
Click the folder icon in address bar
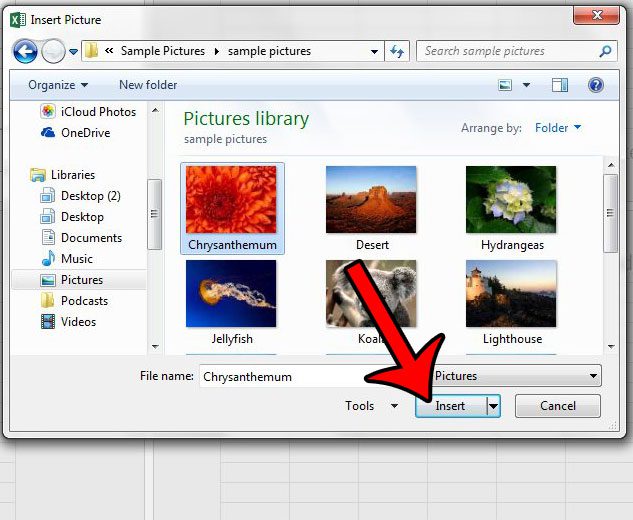click(x=92, y=50)
